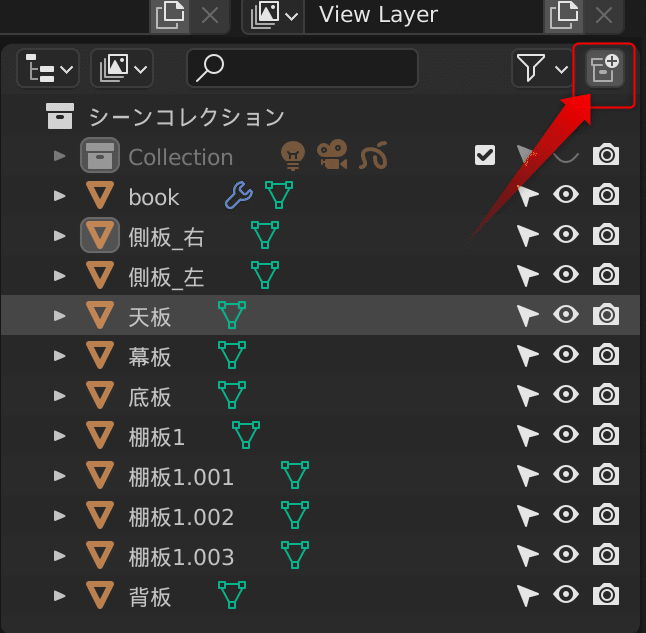Click the scene remove X button

tap(210, 16)
